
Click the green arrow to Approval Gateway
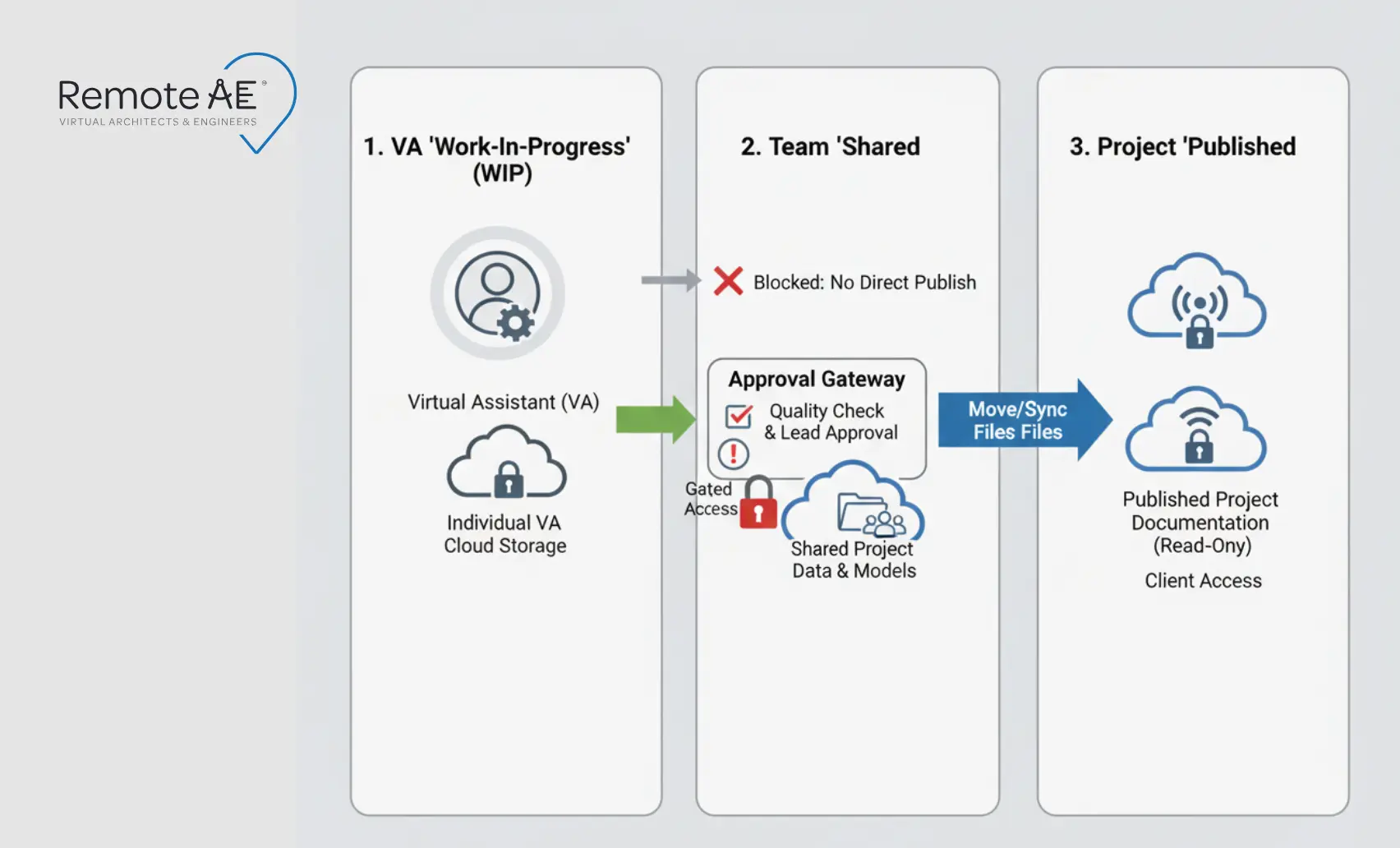655,419
